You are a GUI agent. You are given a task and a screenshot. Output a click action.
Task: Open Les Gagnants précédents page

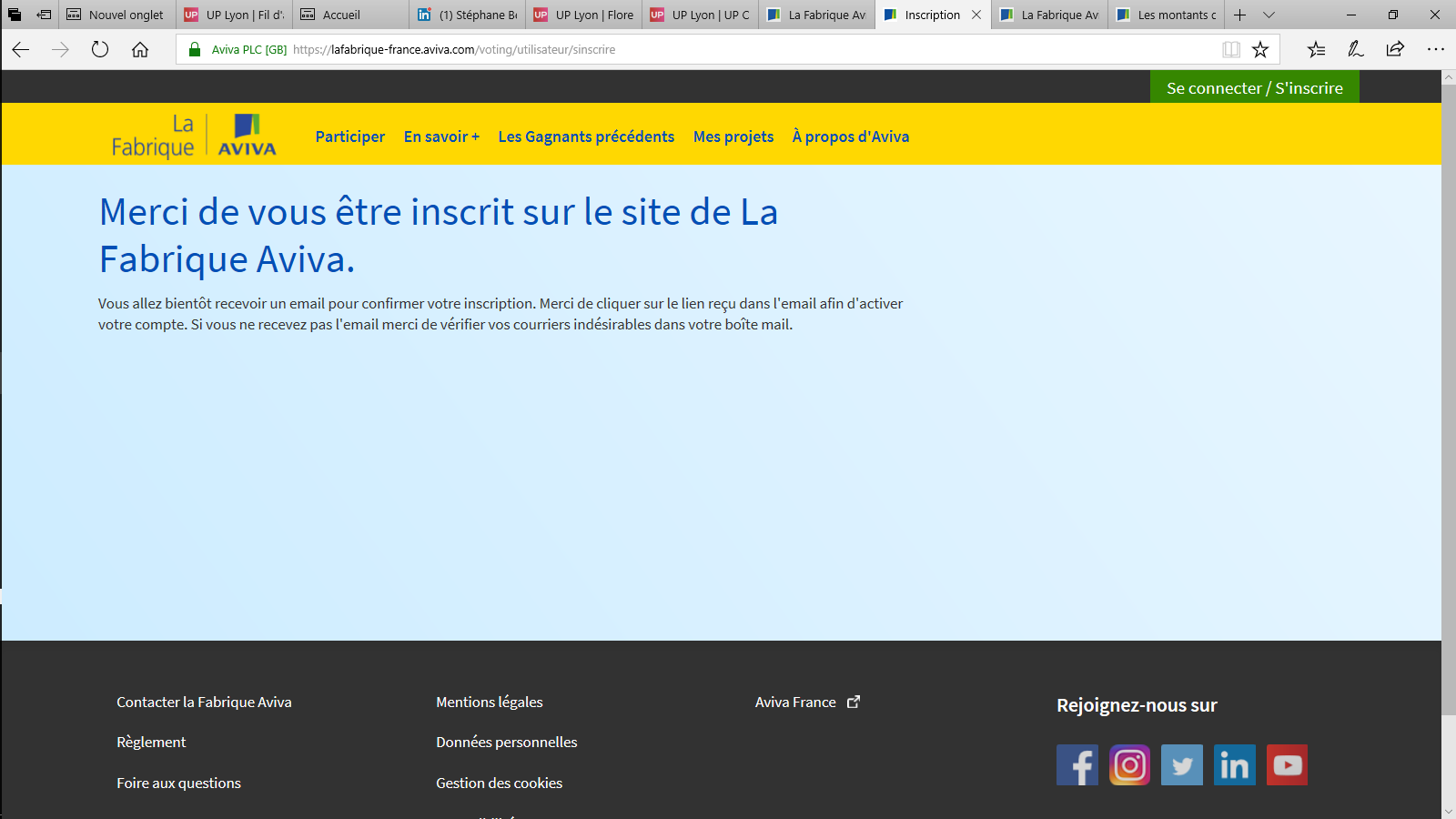(586, 136)
